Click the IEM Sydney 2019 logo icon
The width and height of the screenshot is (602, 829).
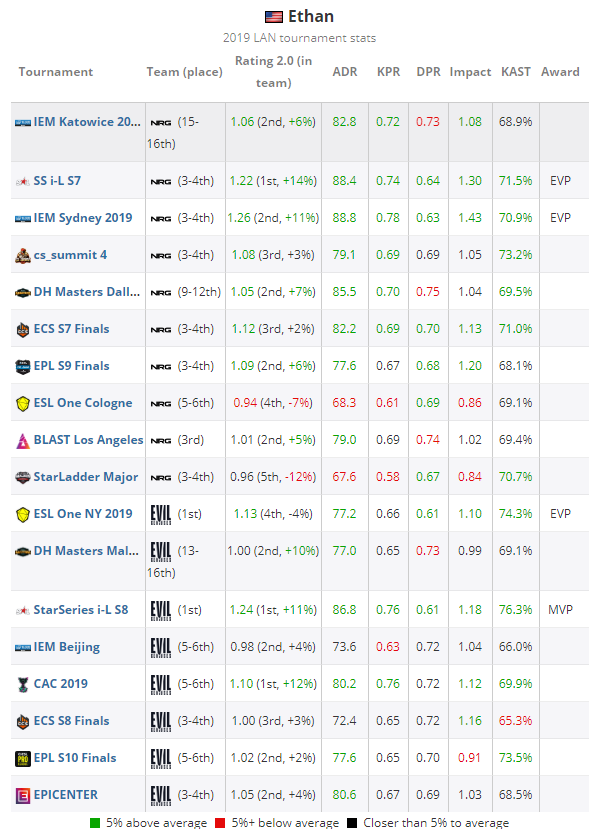point(23,218)
